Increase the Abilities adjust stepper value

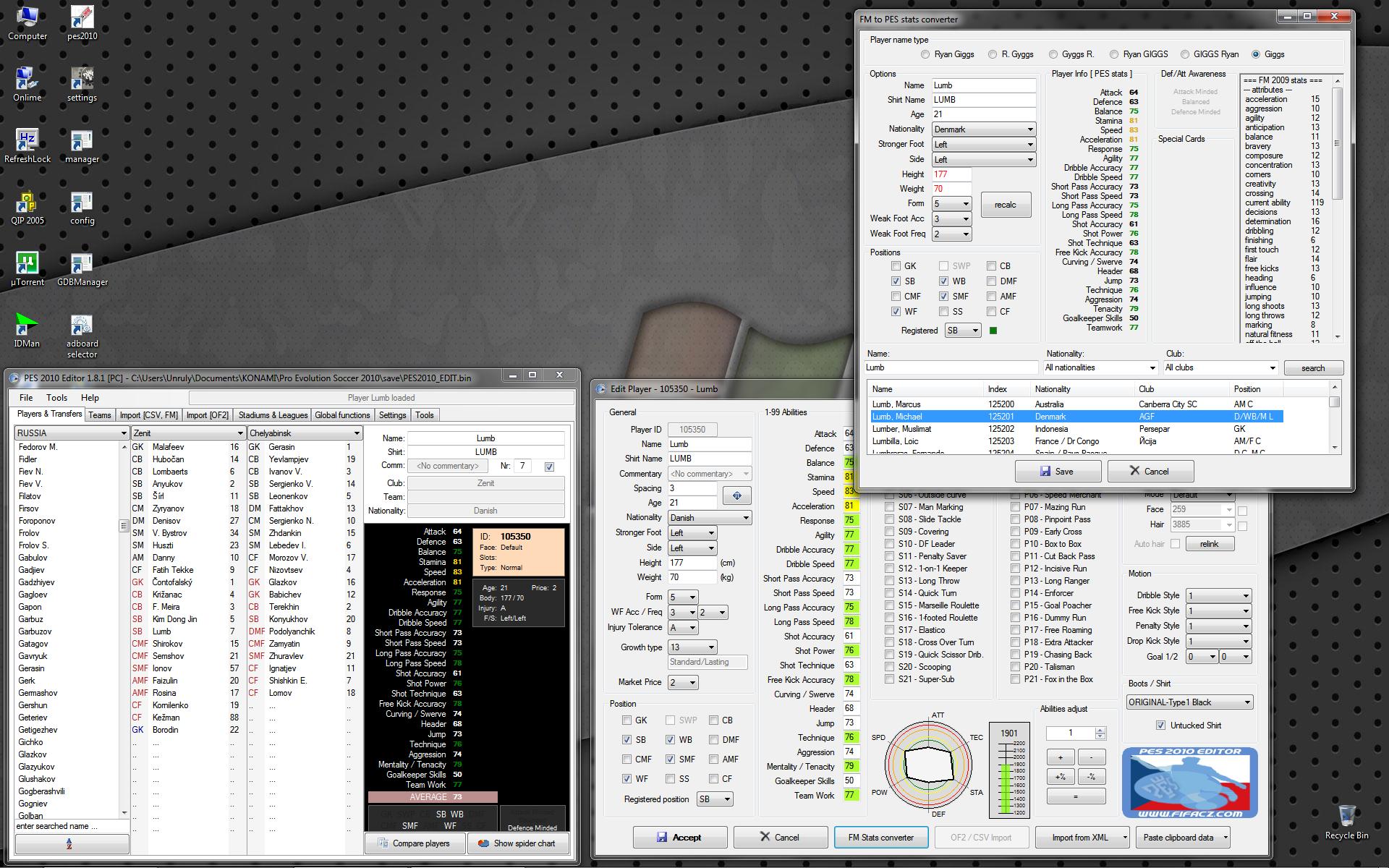tap(1100, 730)
